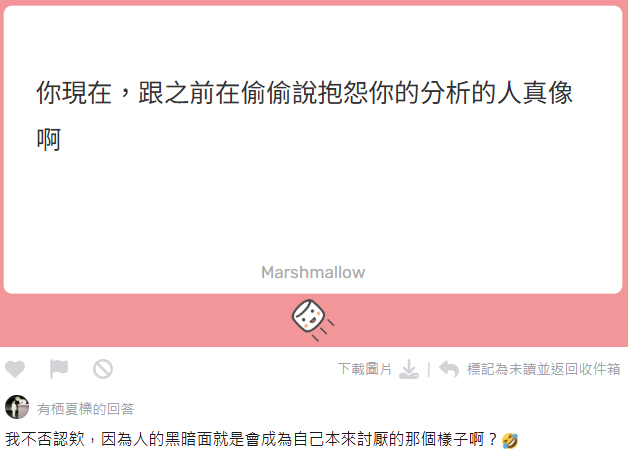Click the 啊 character on the second line
The height and width of the screenshot is (466, 628).
pos(49,139)
